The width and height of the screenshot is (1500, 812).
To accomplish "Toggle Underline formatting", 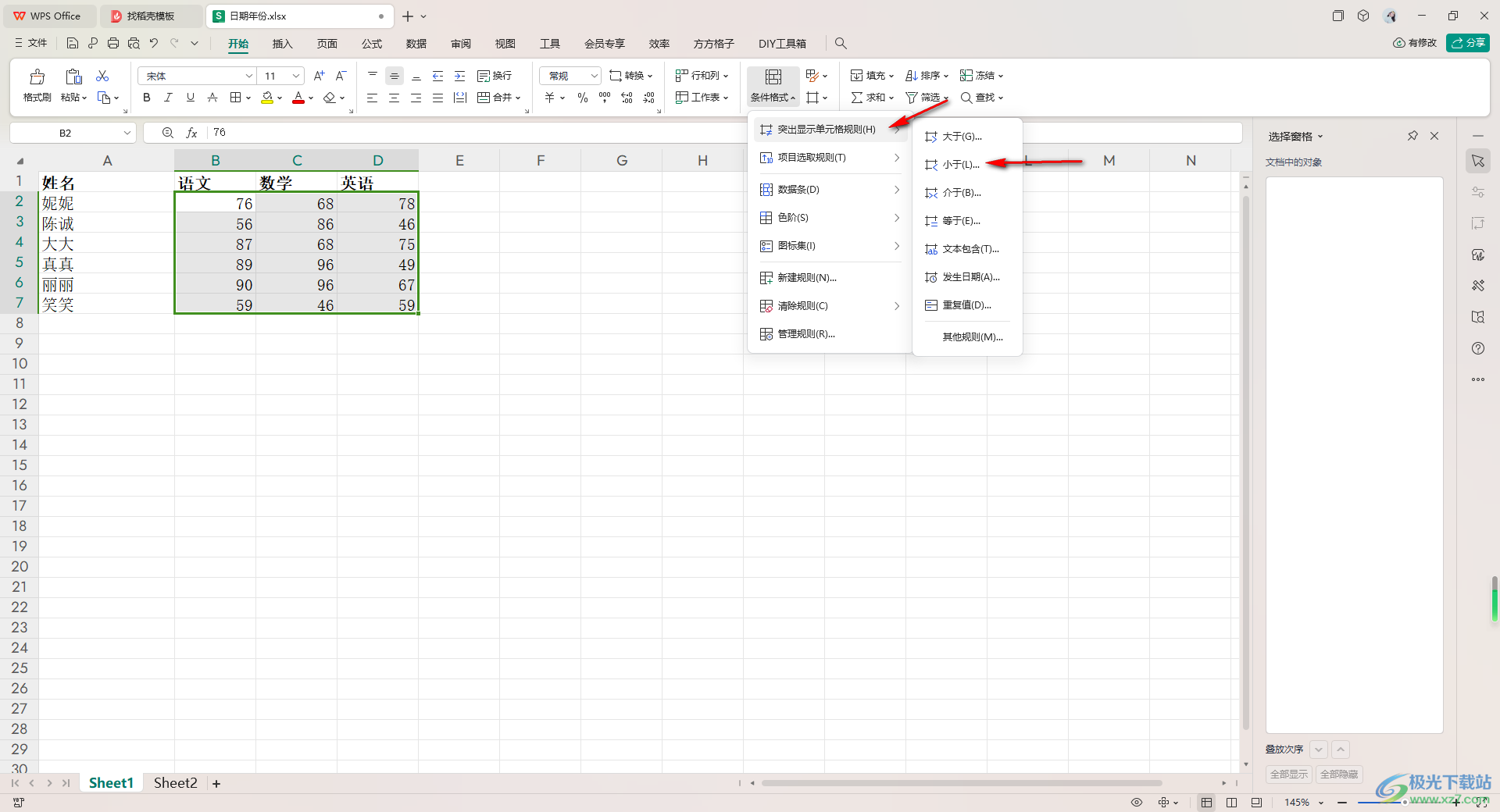I will pyautogui.click(x=190, y=98).
